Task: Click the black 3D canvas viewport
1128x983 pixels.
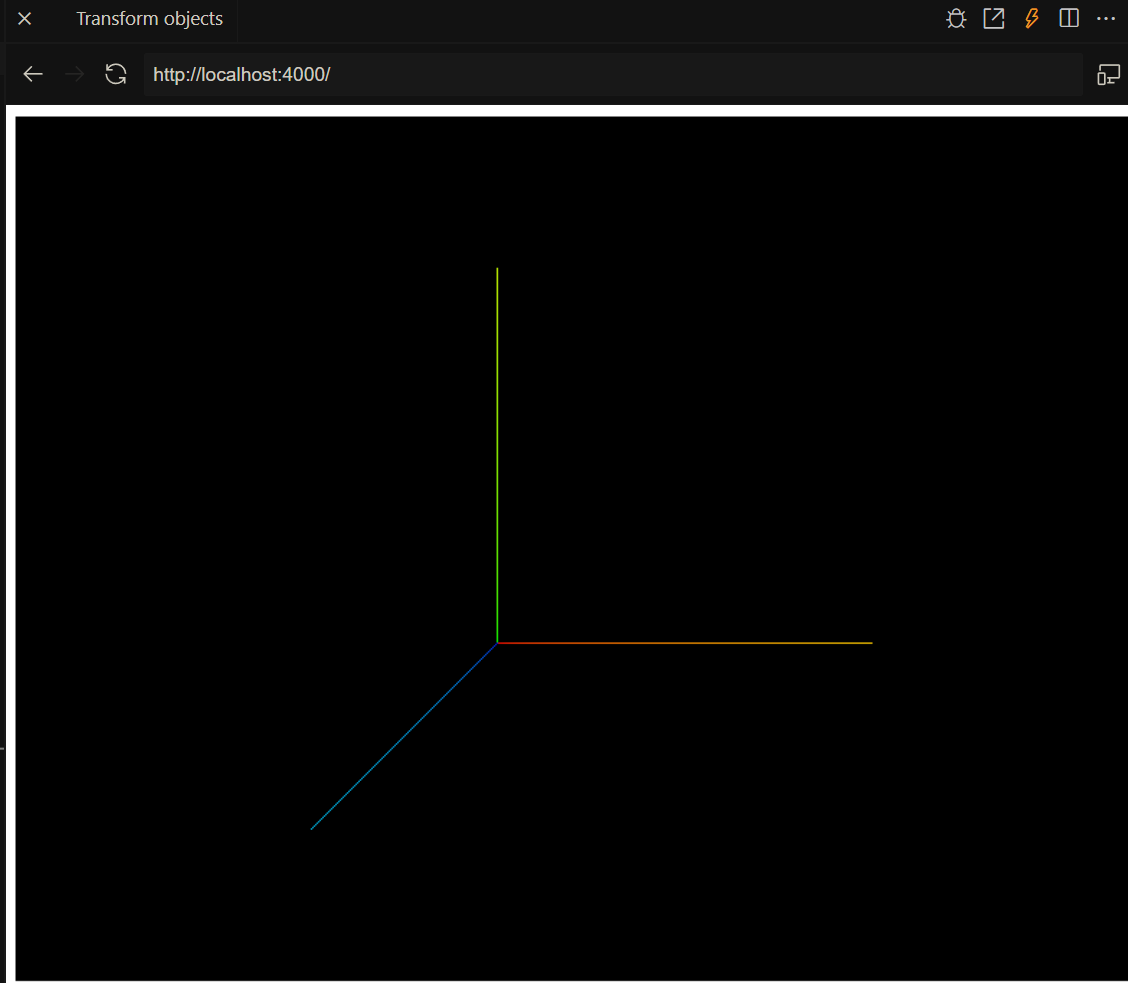Action: click(571, 548)
